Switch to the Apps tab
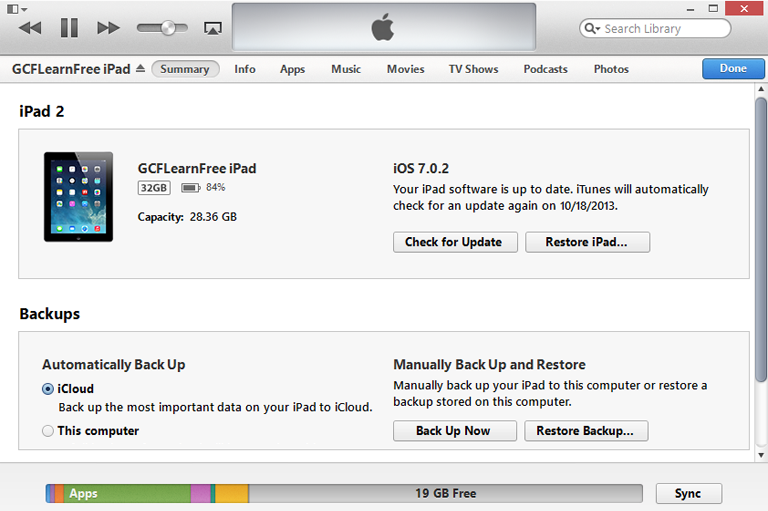The width and height of the screenshot is (768, 511). [x=292, y=69]
